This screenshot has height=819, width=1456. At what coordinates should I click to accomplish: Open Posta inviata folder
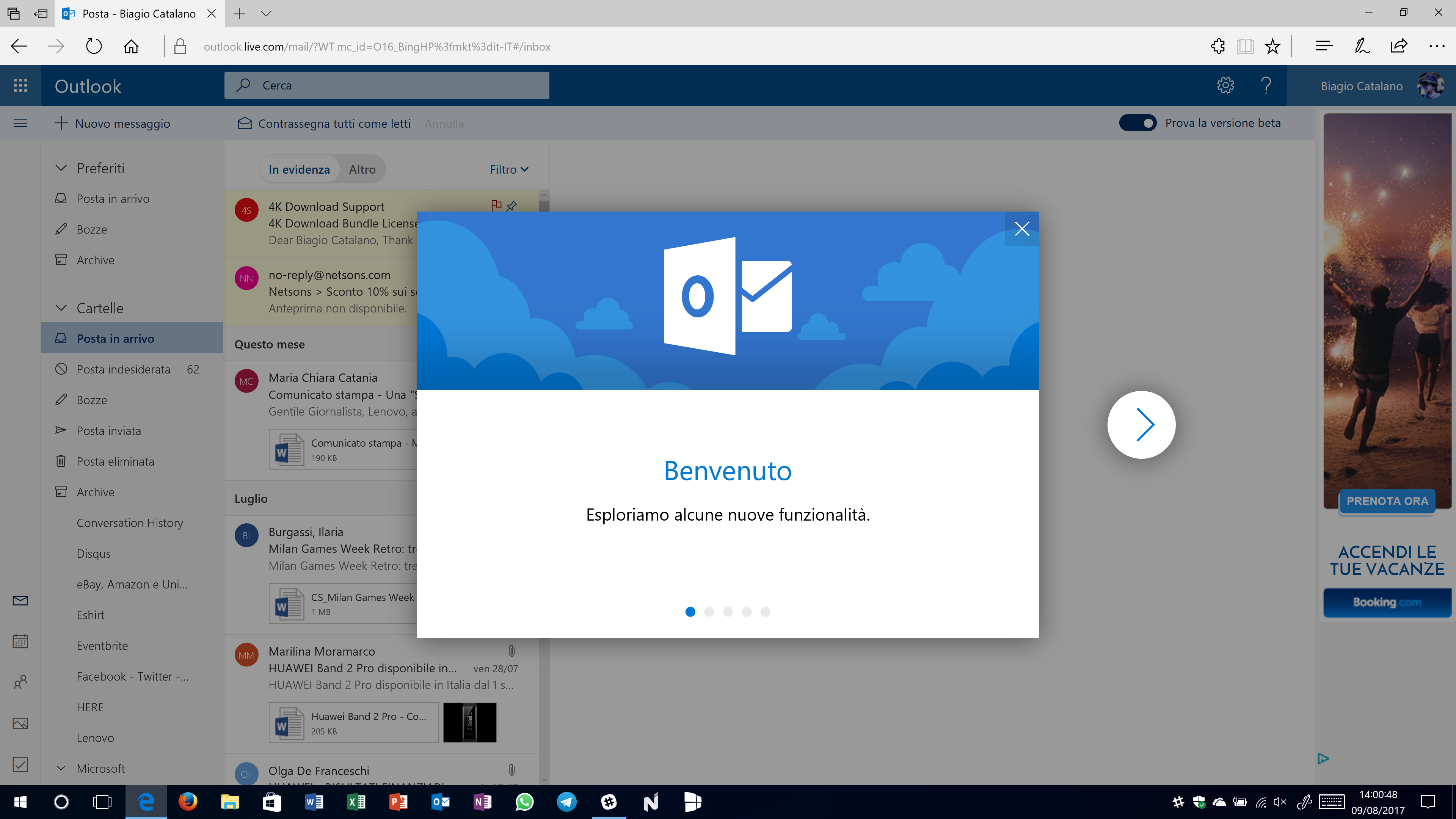132,431
